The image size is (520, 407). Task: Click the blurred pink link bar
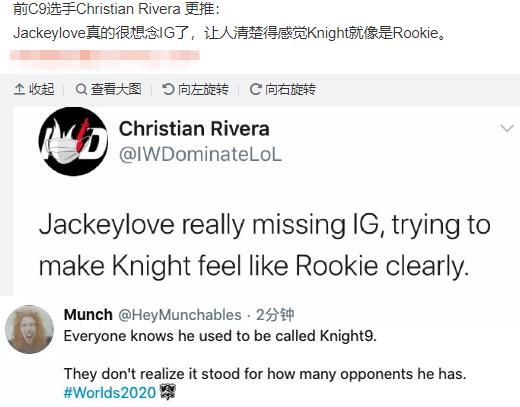[105, 55]
